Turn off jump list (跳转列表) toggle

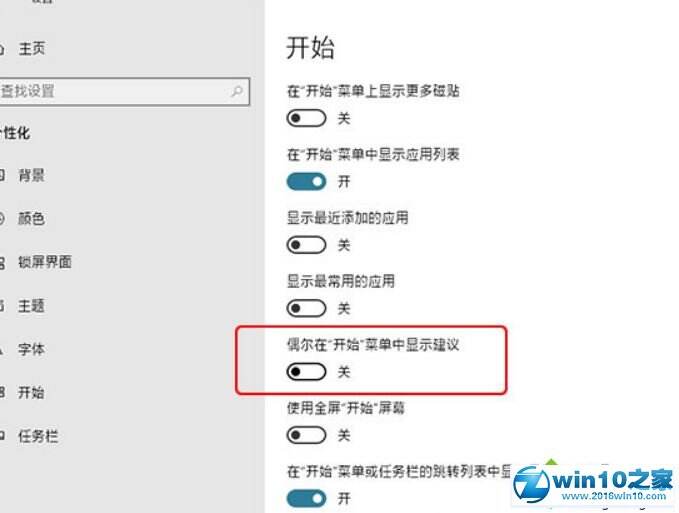point(306,498)
